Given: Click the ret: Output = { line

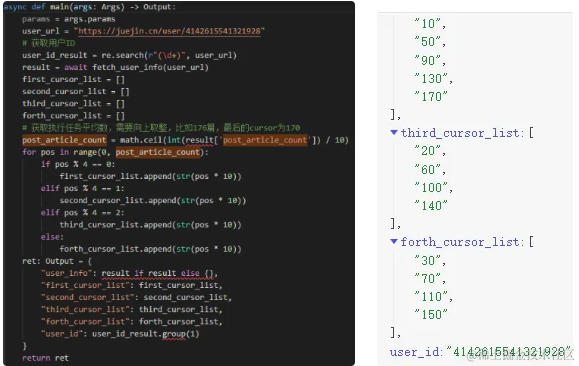Looking at the screenshot, I should click(57, 261).
